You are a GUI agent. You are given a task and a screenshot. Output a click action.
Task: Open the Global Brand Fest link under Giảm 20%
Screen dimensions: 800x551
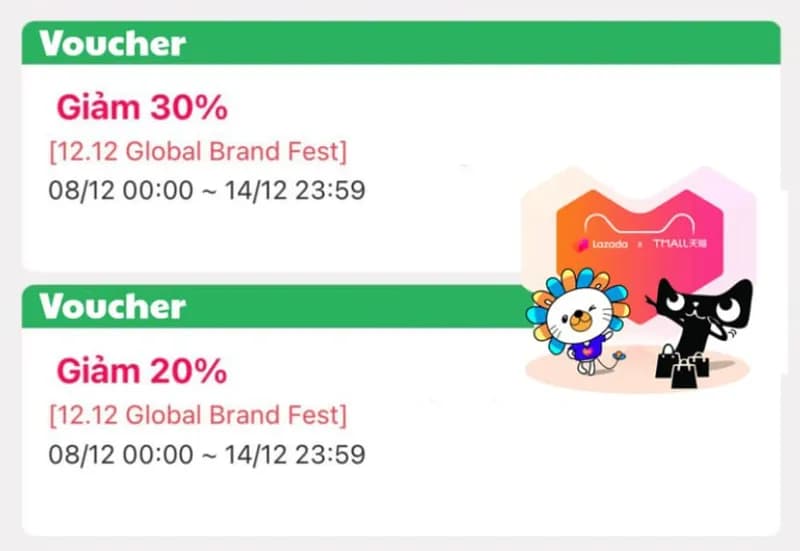(x=197, y=414)
